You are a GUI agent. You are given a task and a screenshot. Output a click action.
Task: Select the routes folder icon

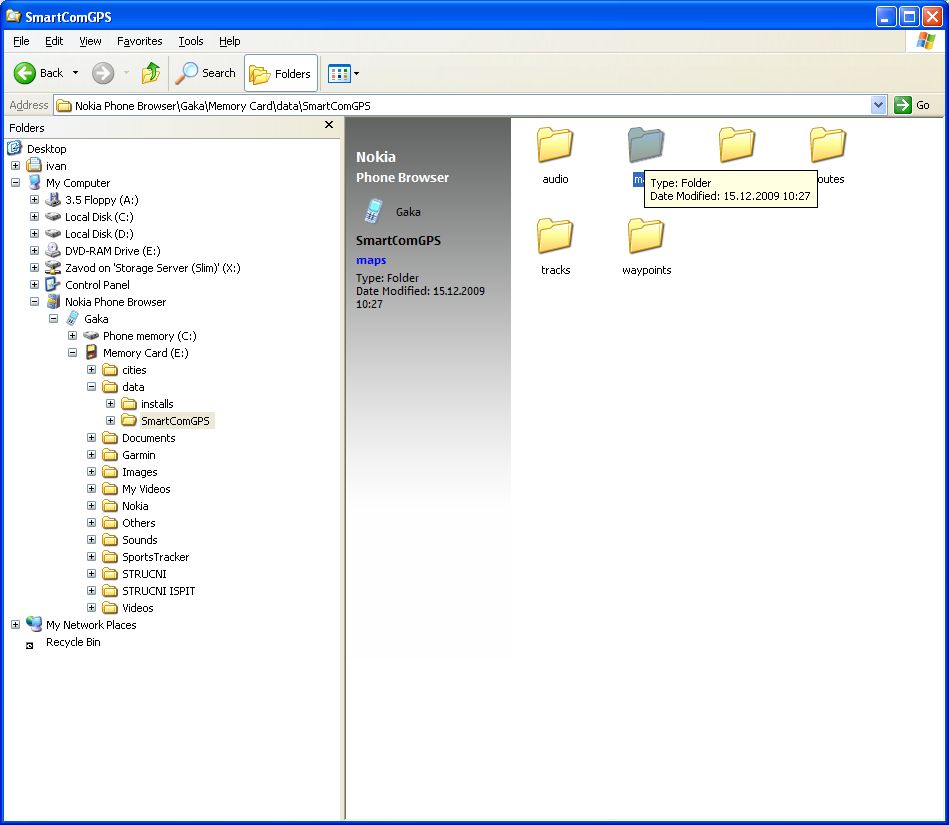click(827, 145)
